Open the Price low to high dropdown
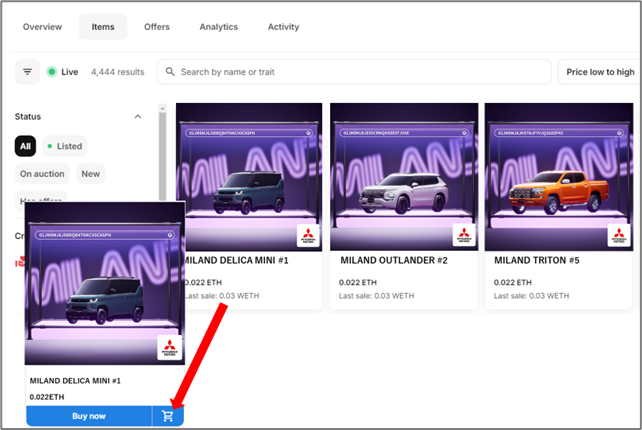 [x=599, y=72]
